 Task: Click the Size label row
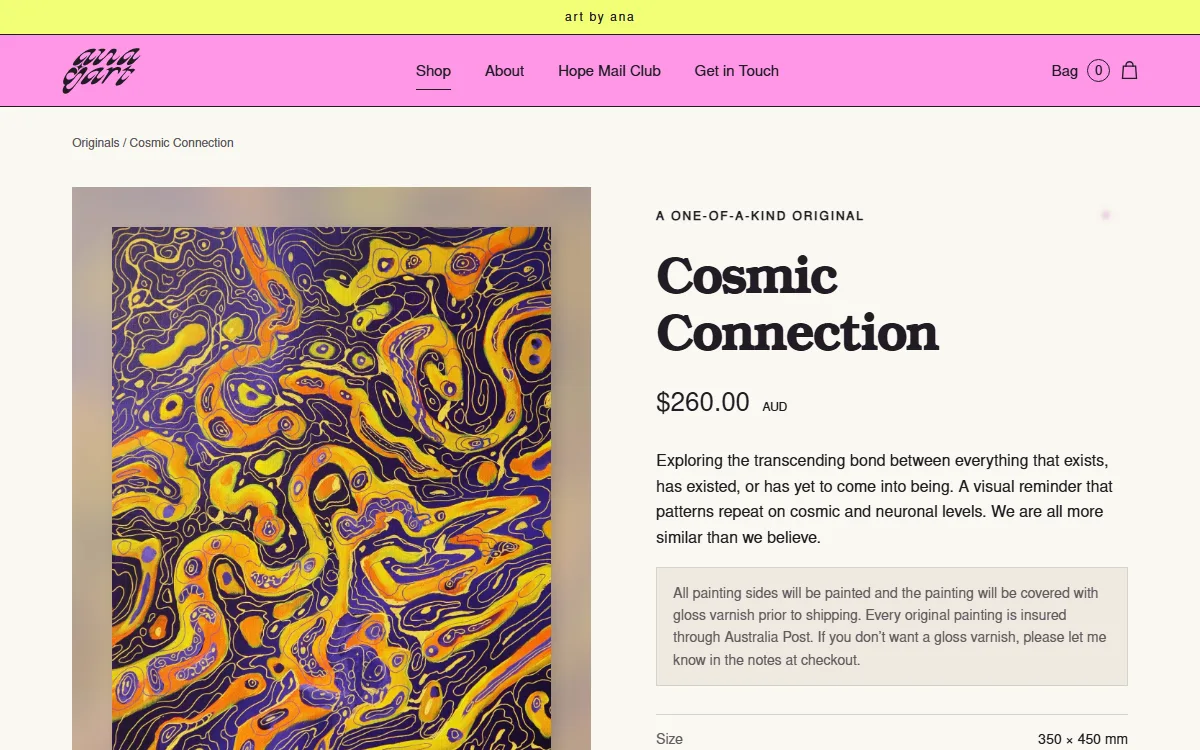[x=891, y=739]
